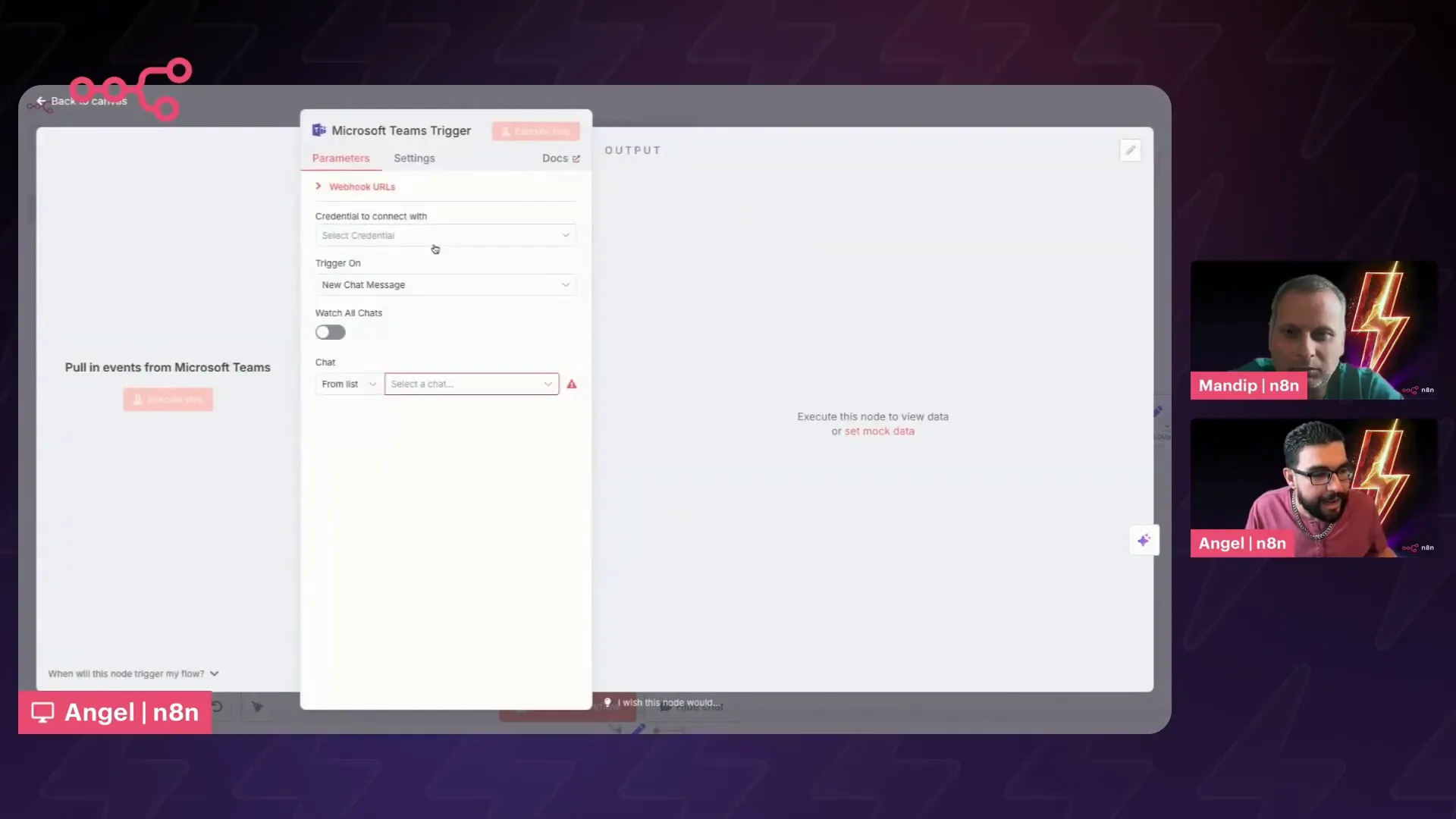Click the lightbulb I wish this node would
Viewport: 1456px width, 819px height.
[x=661, y=703]
